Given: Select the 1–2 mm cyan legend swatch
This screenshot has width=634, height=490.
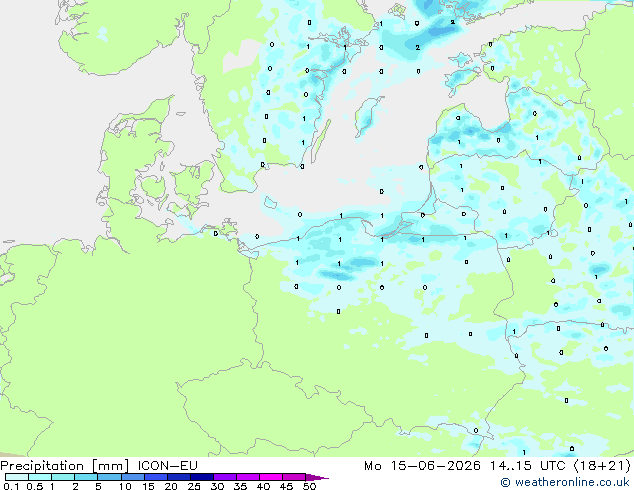Looking at the screenshot, I should tap(63, 477).
